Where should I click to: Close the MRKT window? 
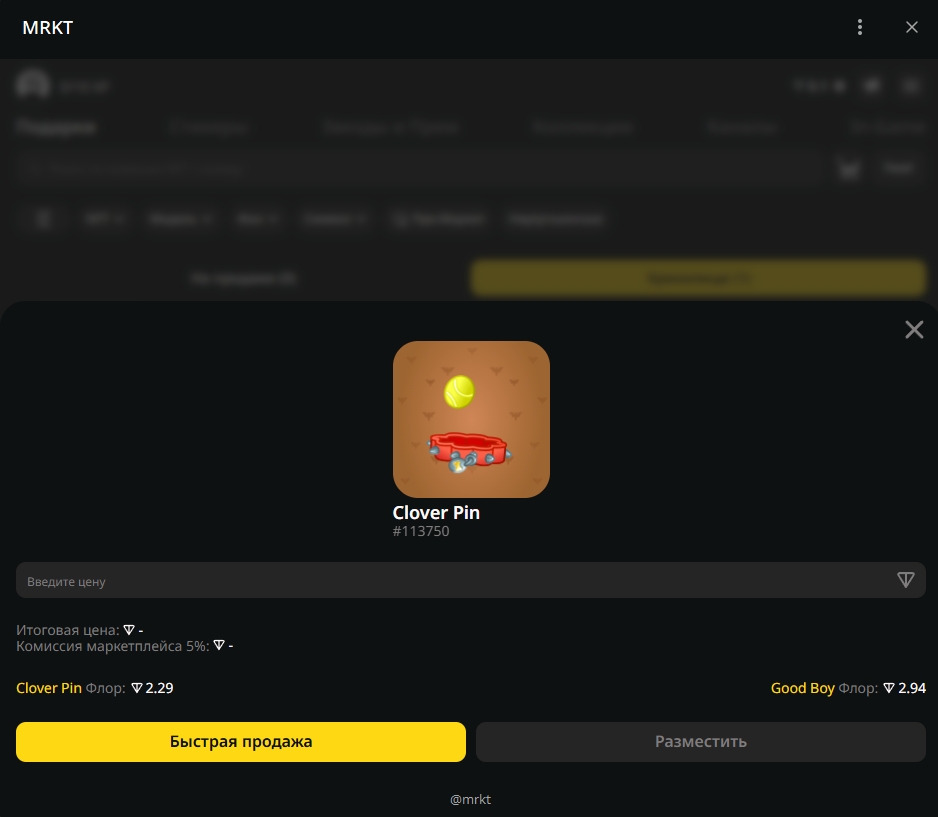[911, 28]
